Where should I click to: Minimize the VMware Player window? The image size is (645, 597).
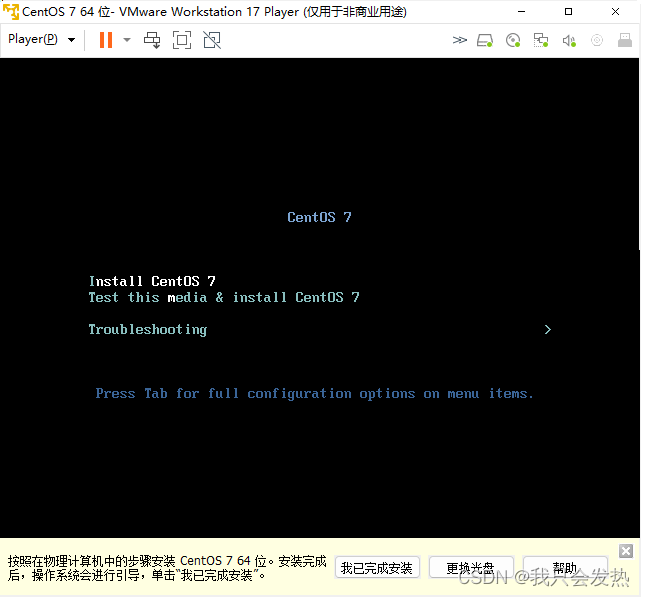(522, 12)
